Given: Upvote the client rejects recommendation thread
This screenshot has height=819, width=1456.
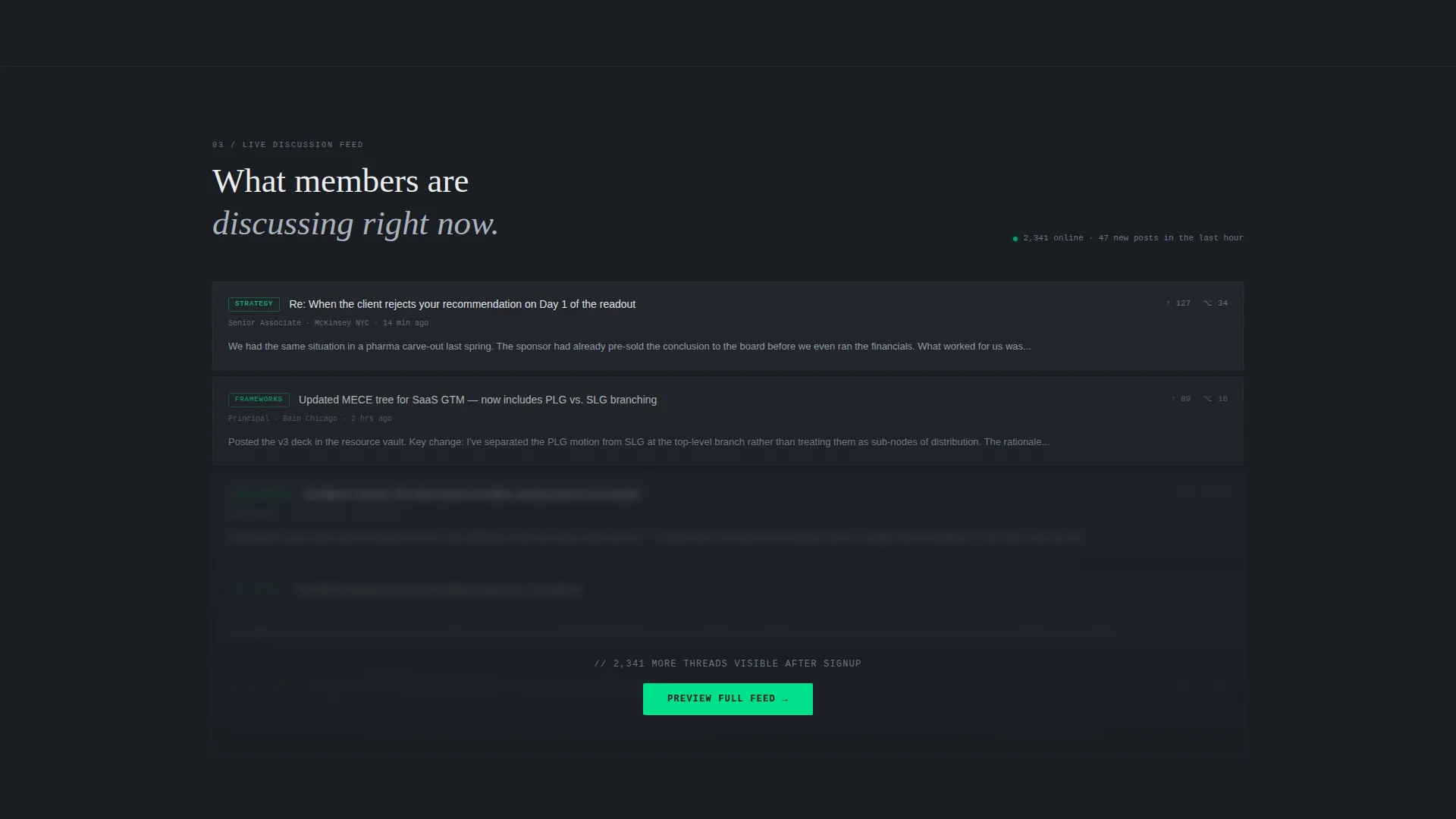Looking at the screenshot, I should (x=1178, y=303).
